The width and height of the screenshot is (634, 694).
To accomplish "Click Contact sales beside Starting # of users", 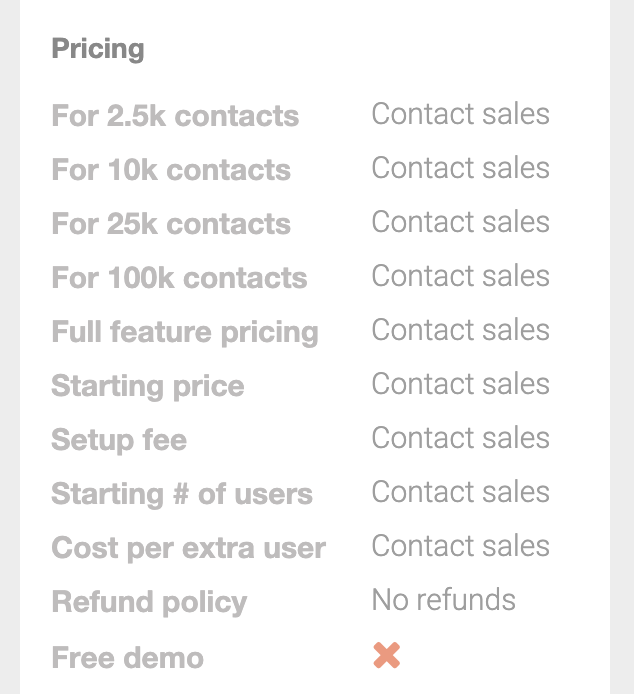I will click(x=460, y=492).
